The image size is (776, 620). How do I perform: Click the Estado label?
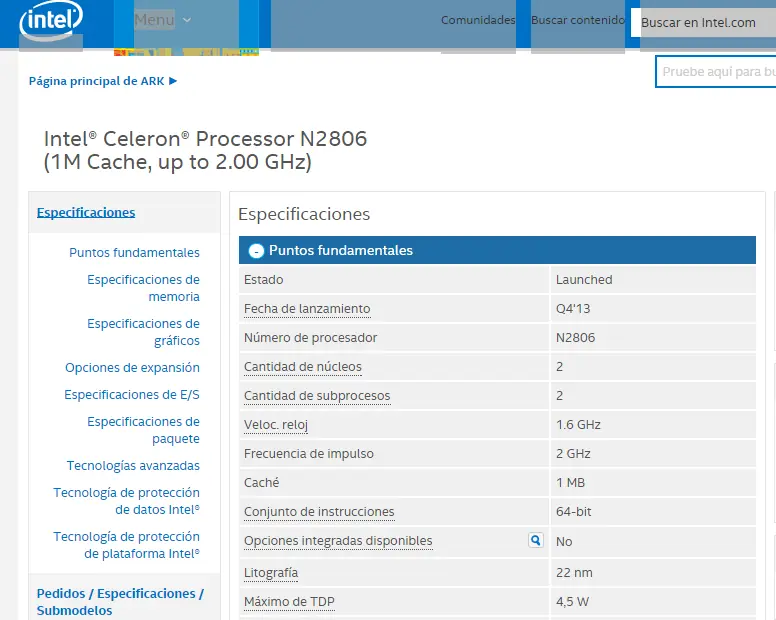point(263,280)
